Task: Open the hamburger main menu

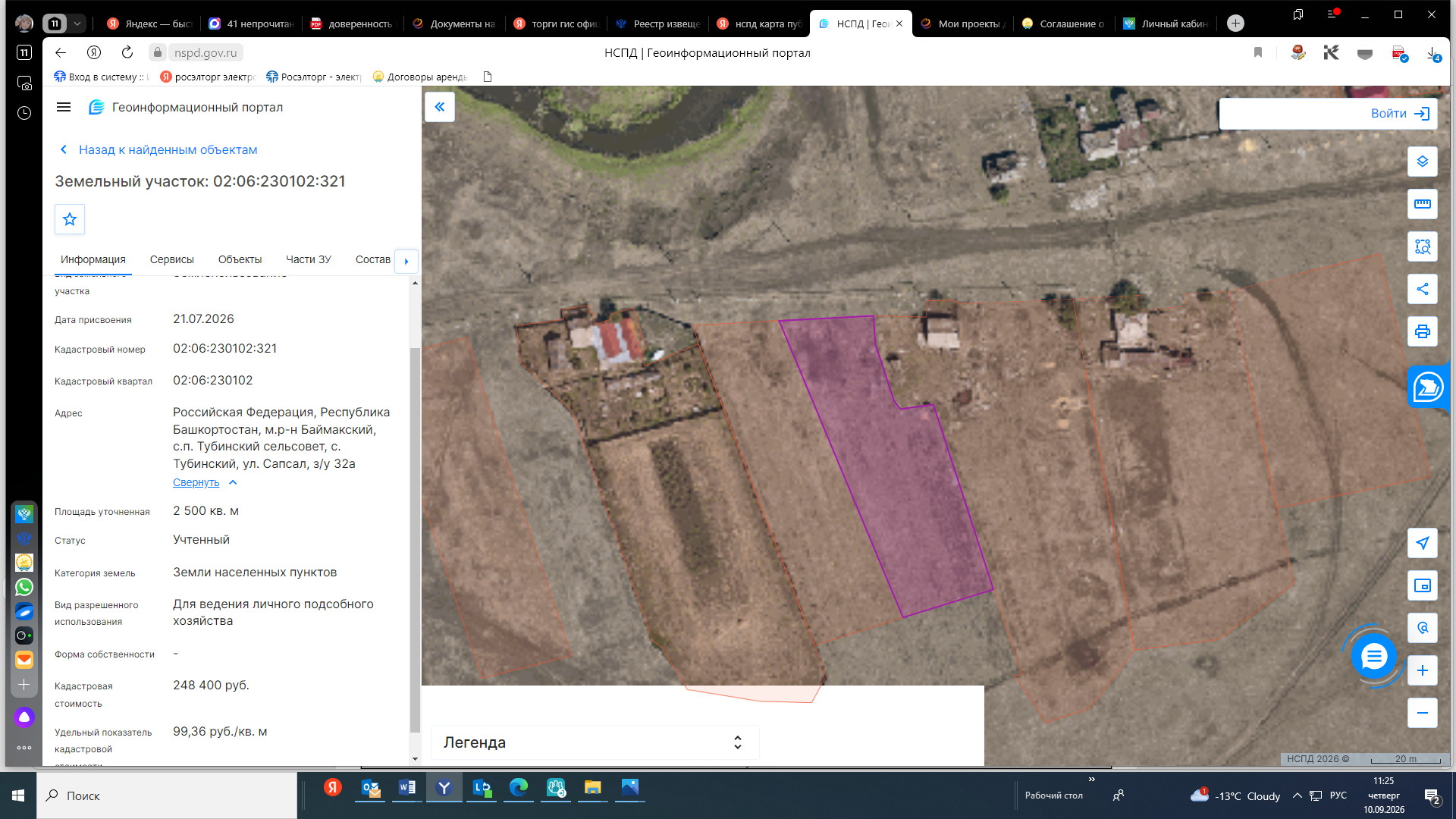Action: coord(64,107)
